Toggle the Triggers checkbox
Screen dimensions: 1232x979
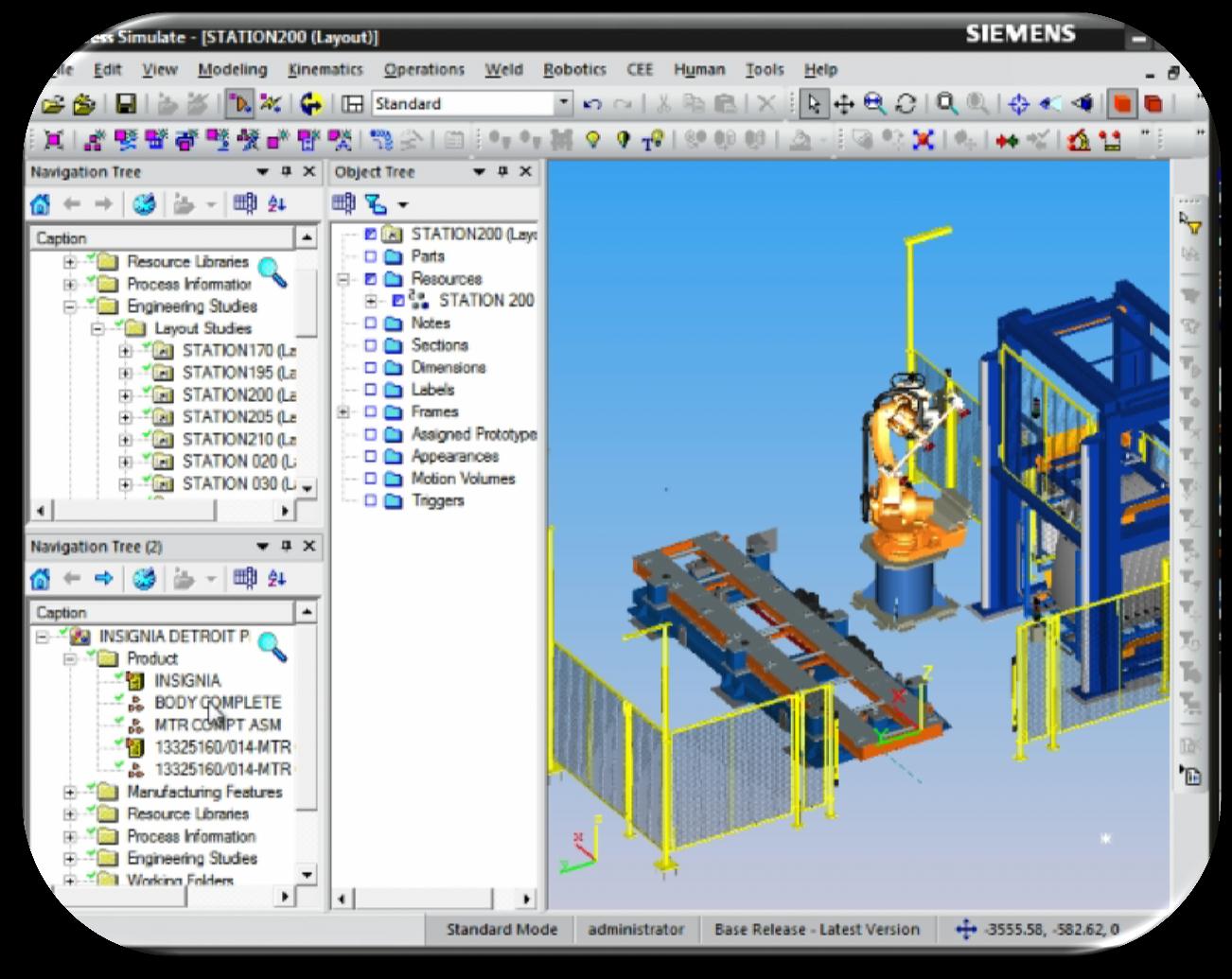click(371, 501)
